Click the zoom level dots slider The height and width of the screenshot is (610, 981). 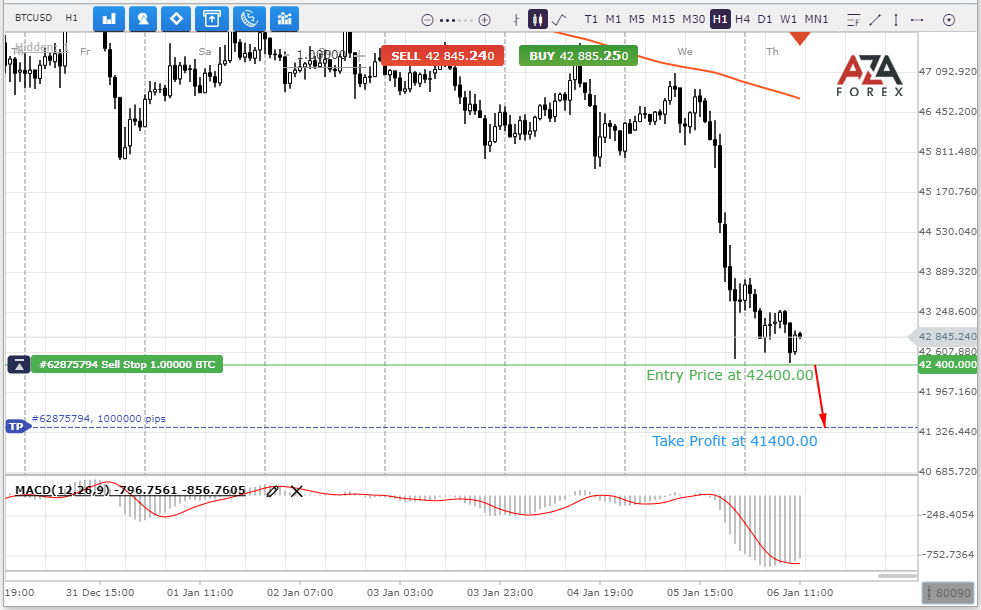[456, 21]
